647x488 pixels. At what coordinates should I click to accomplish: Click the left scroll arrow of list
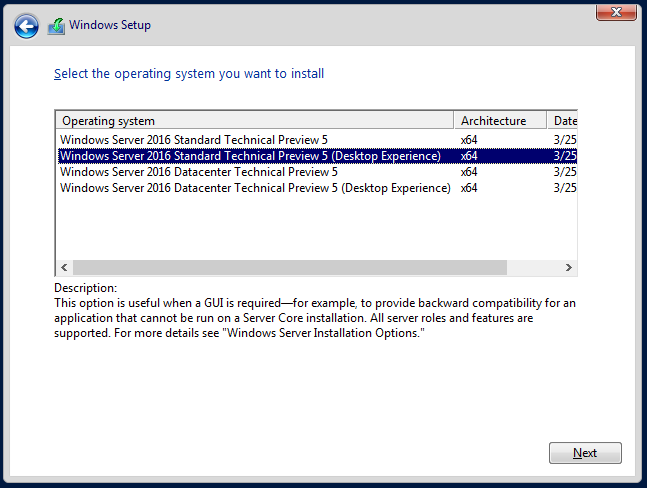coord(64,267)
